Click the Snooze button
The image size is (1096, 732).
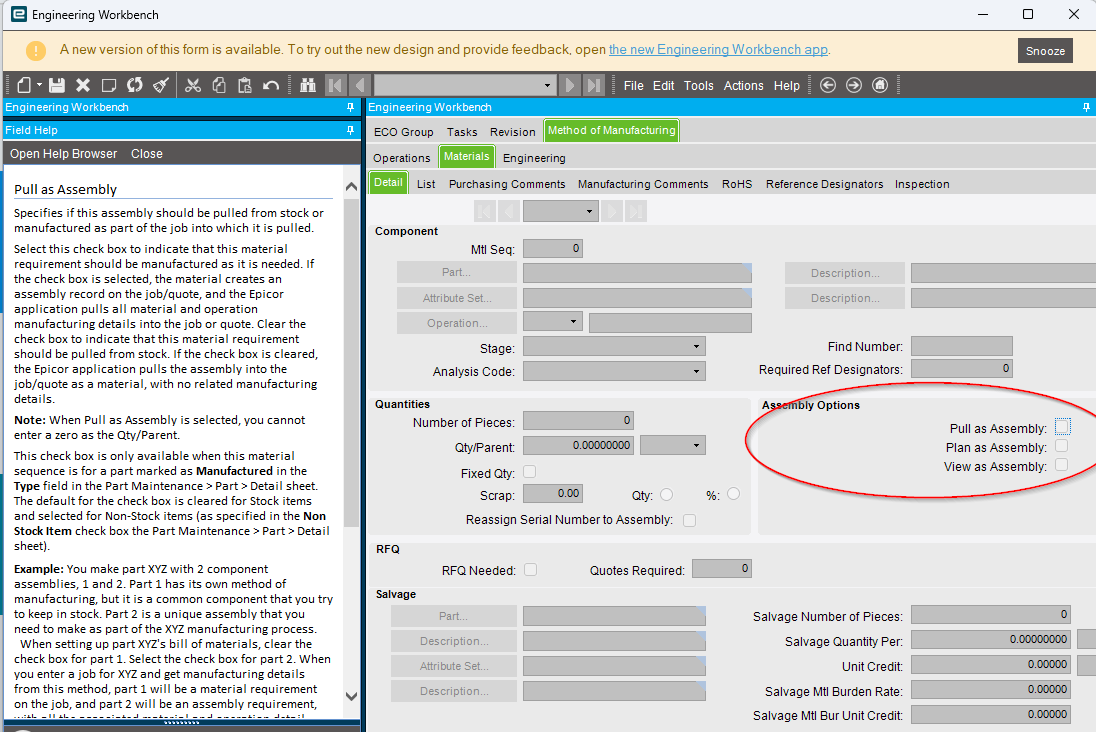pos(1045,50)
